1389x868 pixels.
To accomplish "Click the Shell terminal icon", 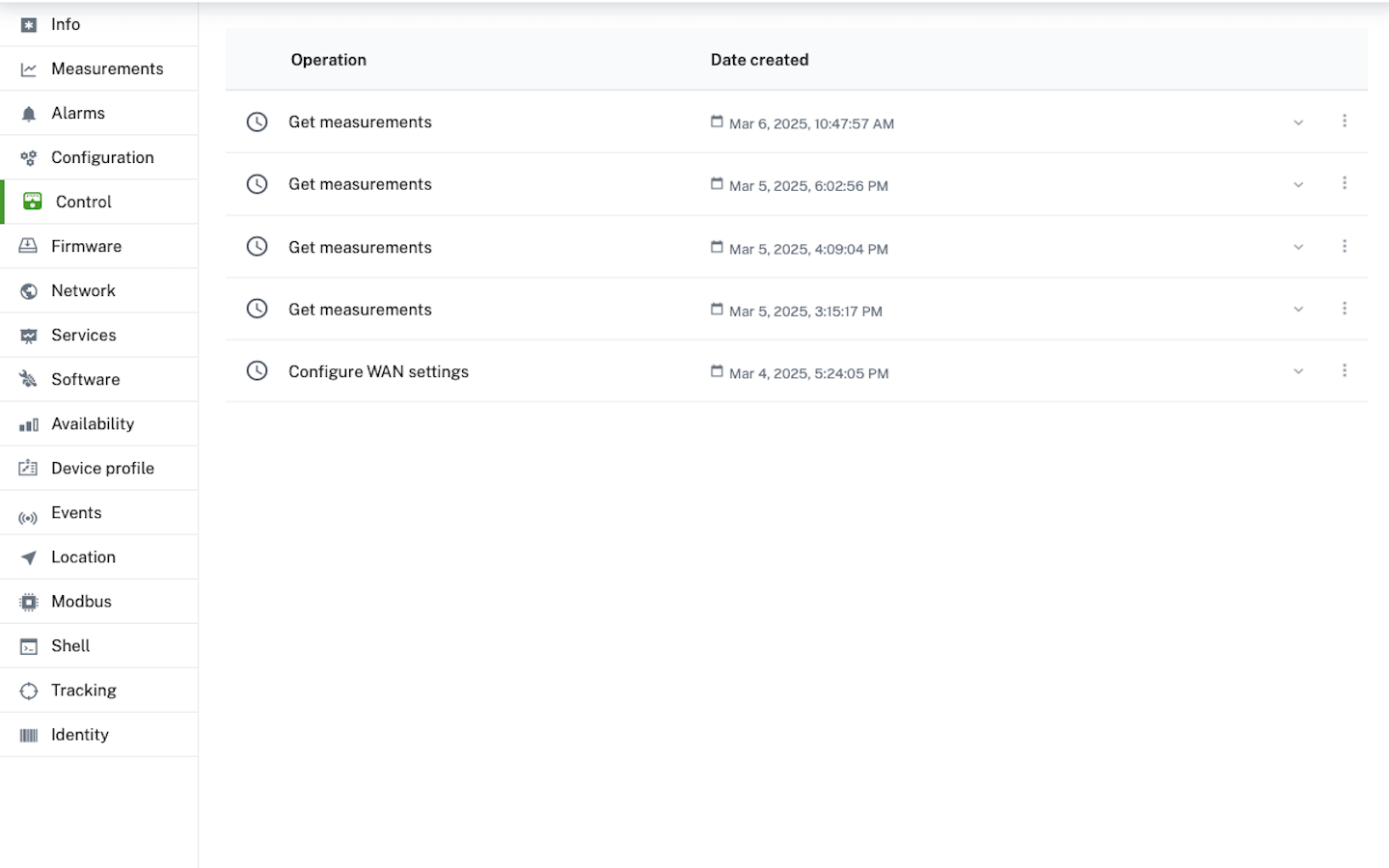I will coord(29,646).
